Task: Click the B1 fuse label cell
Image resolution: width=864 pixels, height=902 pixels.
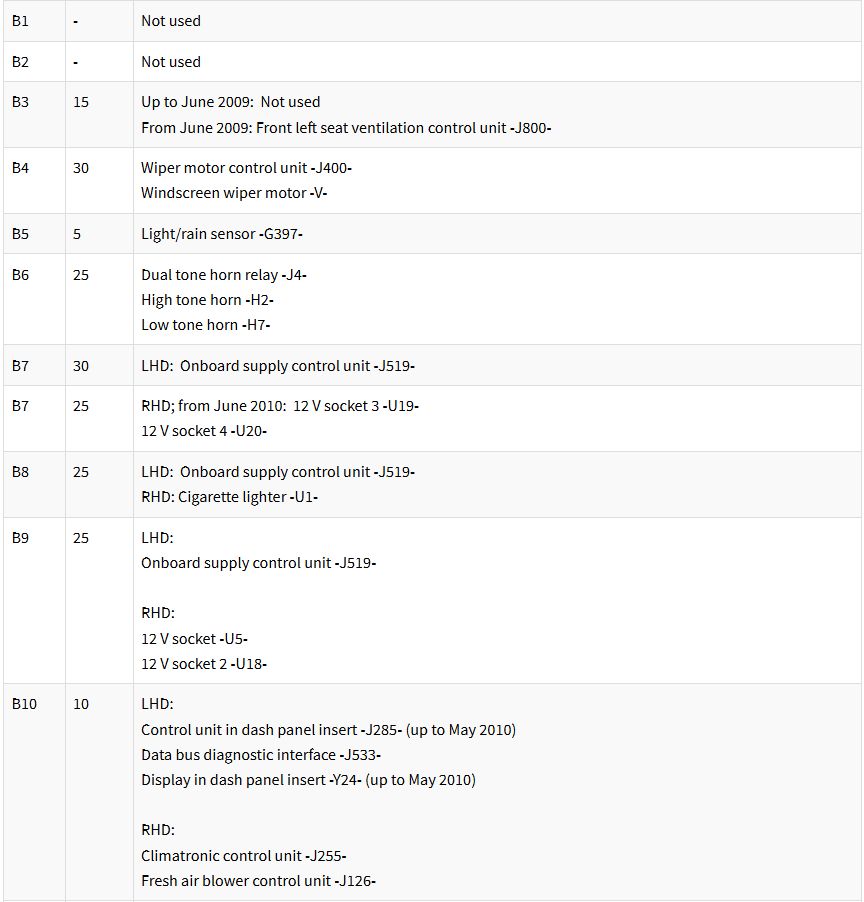Action: pos(34,21)
